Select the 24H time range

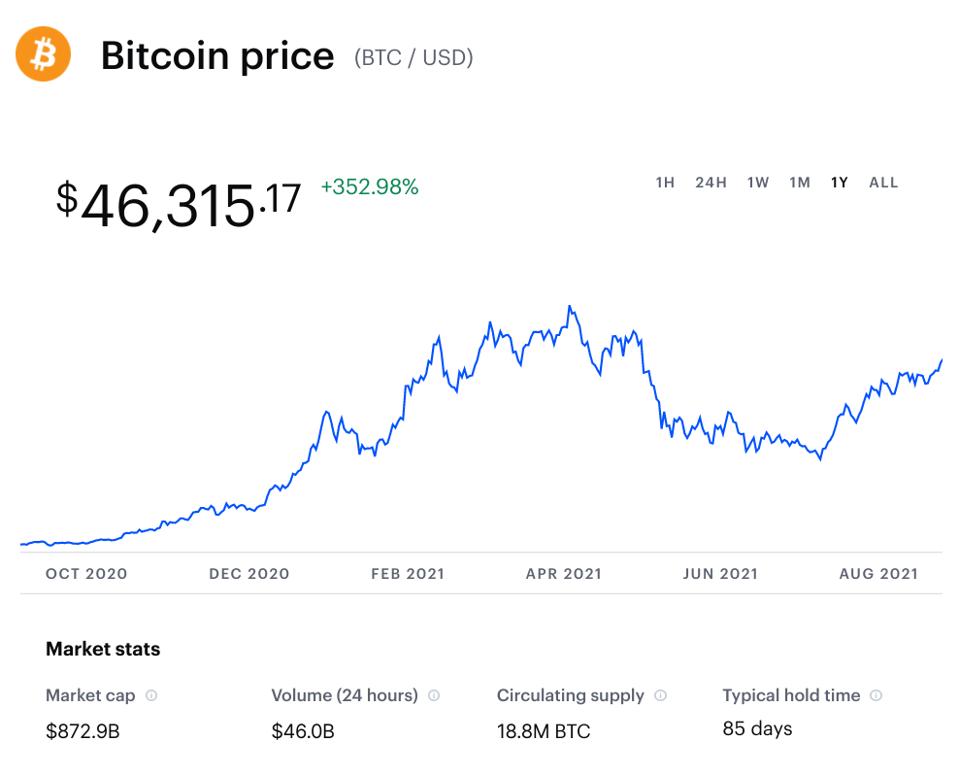point(711,182)
